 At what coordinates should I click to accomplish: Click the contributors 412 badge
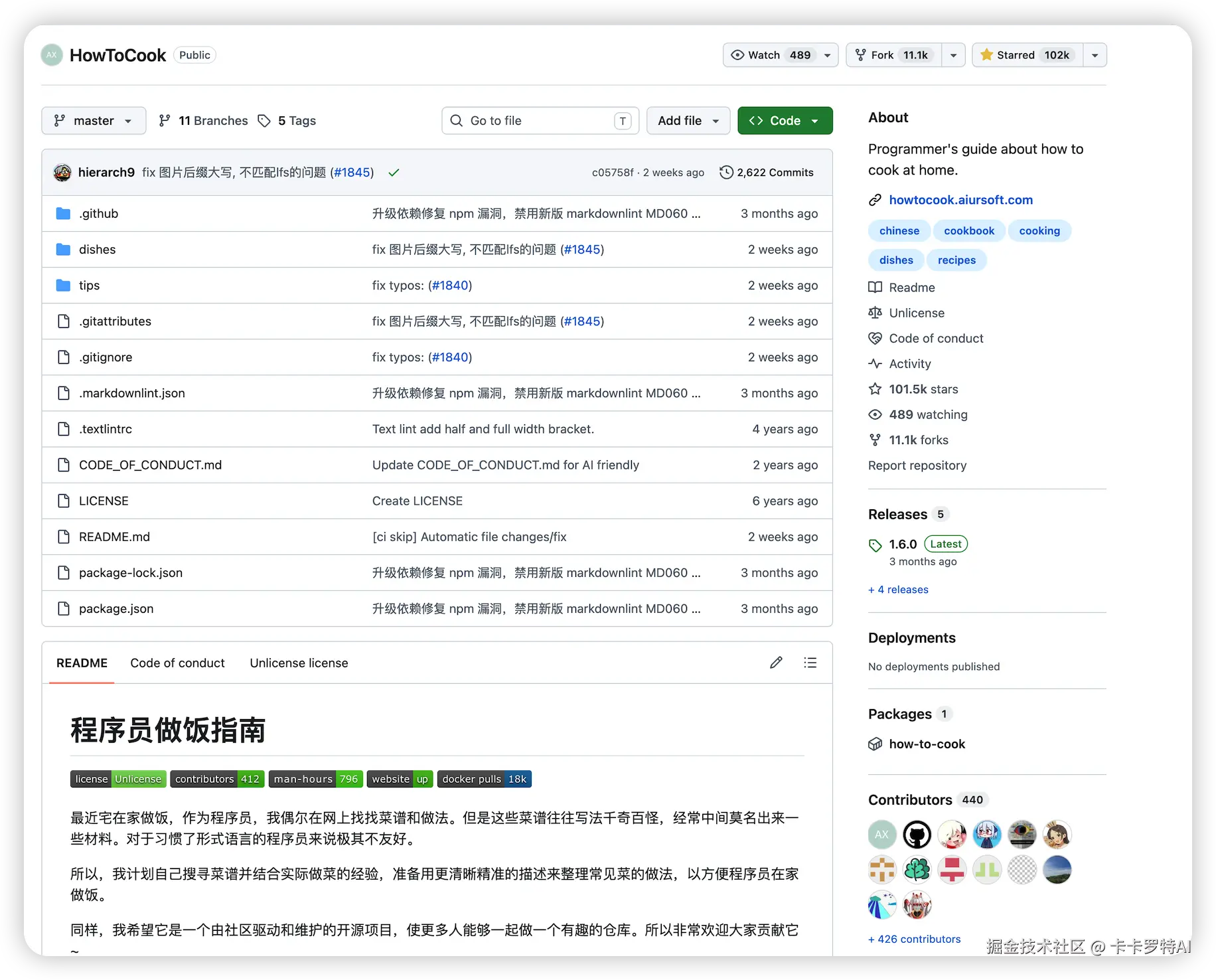coord(217,779)
